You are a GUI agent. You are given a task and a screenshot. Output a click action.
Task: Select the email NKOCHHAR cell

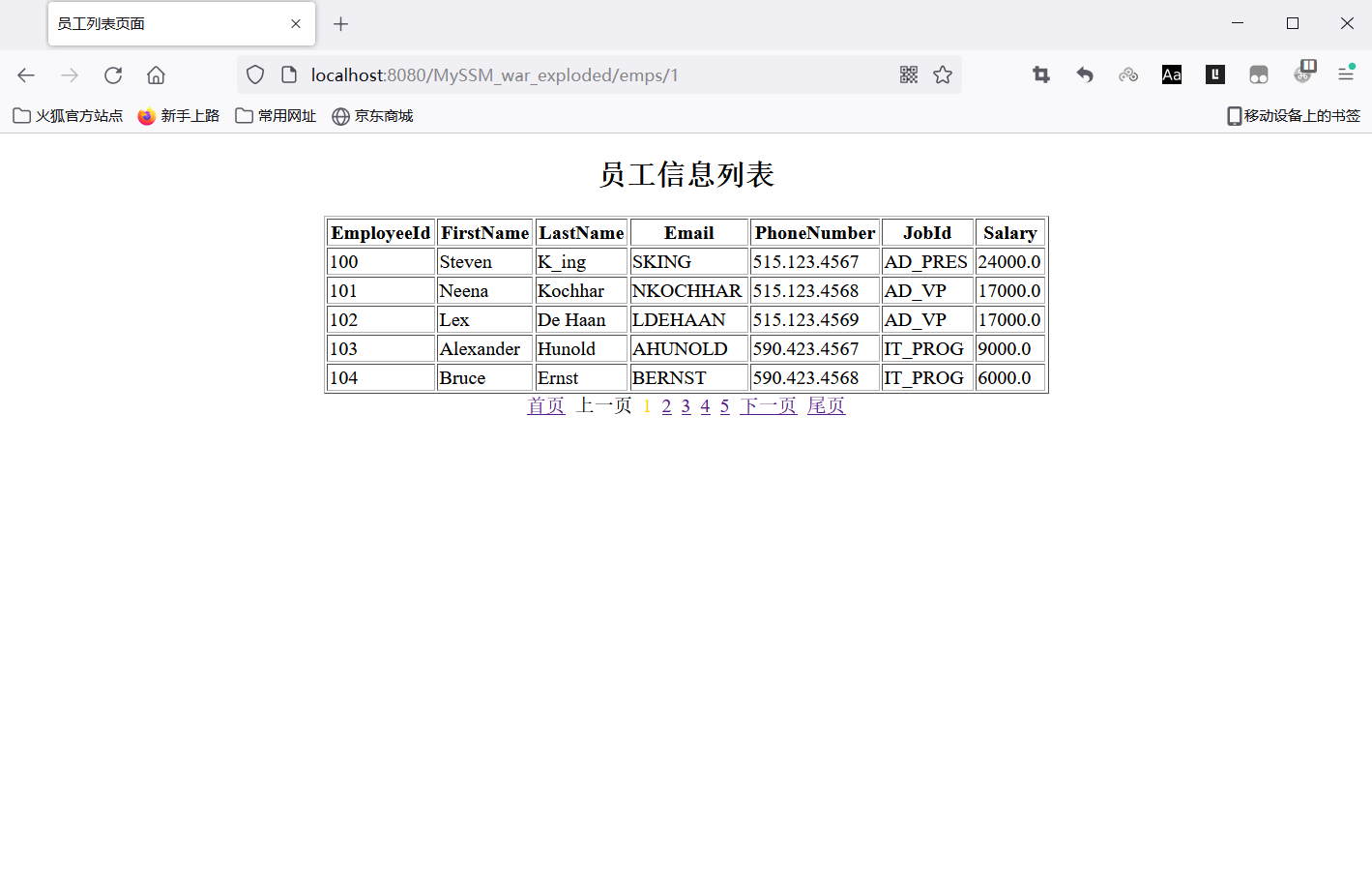[x=689, y=291]
